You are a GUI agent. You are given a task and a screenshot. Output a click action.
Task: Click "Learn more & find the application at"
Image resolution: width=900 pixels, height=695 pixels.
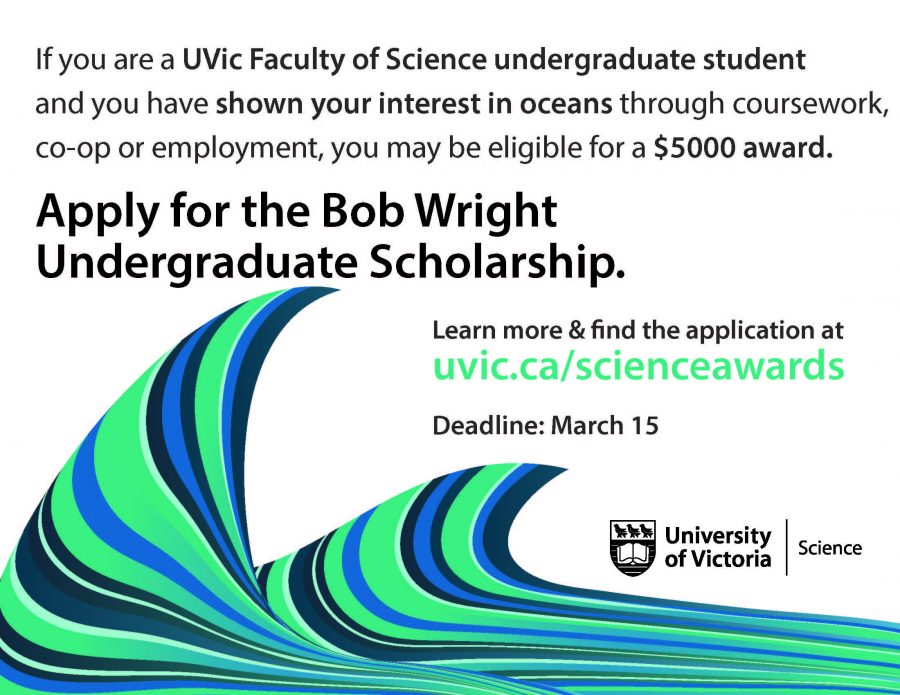pos(638,329)
